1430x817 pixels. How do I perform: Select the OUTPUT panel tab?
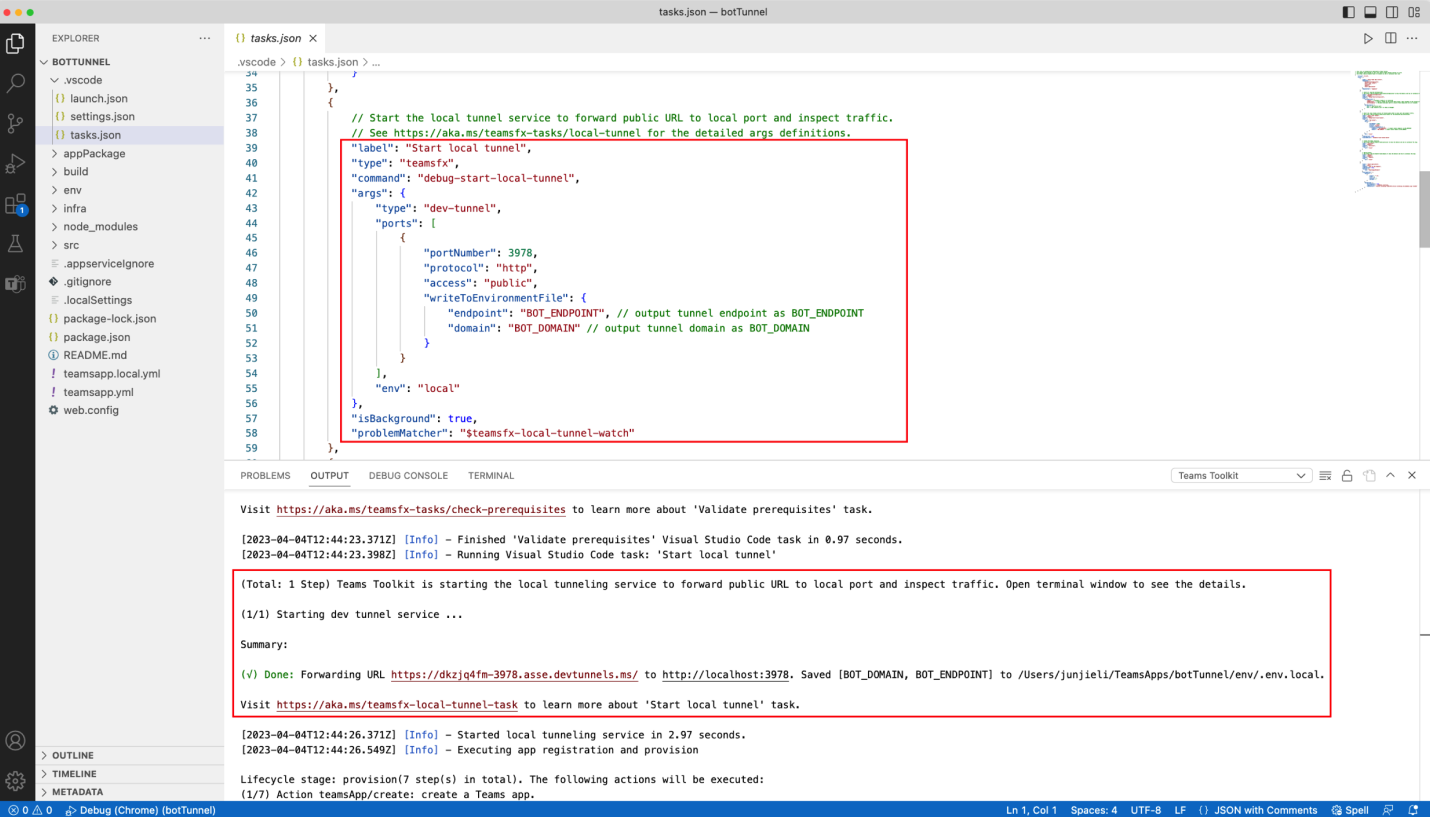tap(329, 476)
